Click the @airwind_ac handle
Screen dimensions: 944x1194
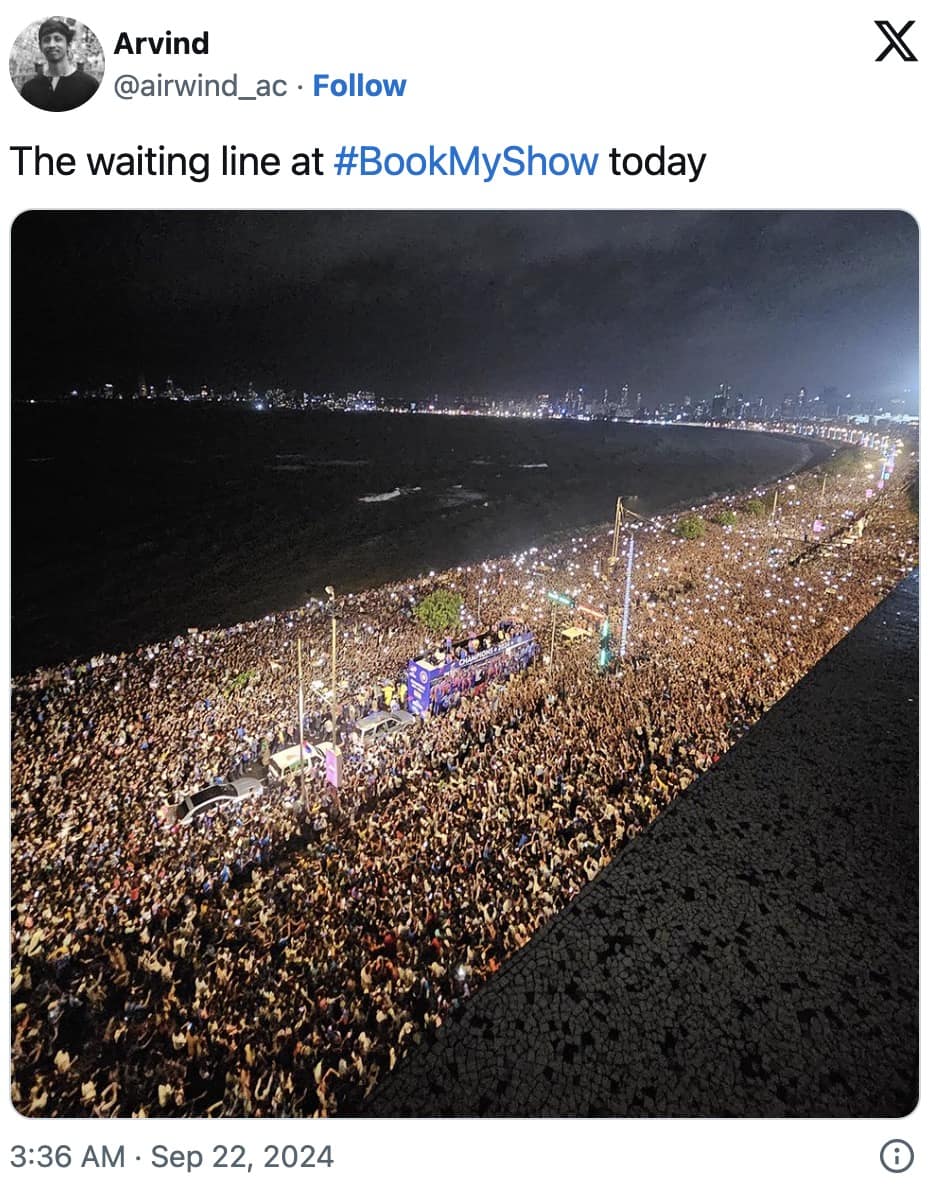(200, 86)
